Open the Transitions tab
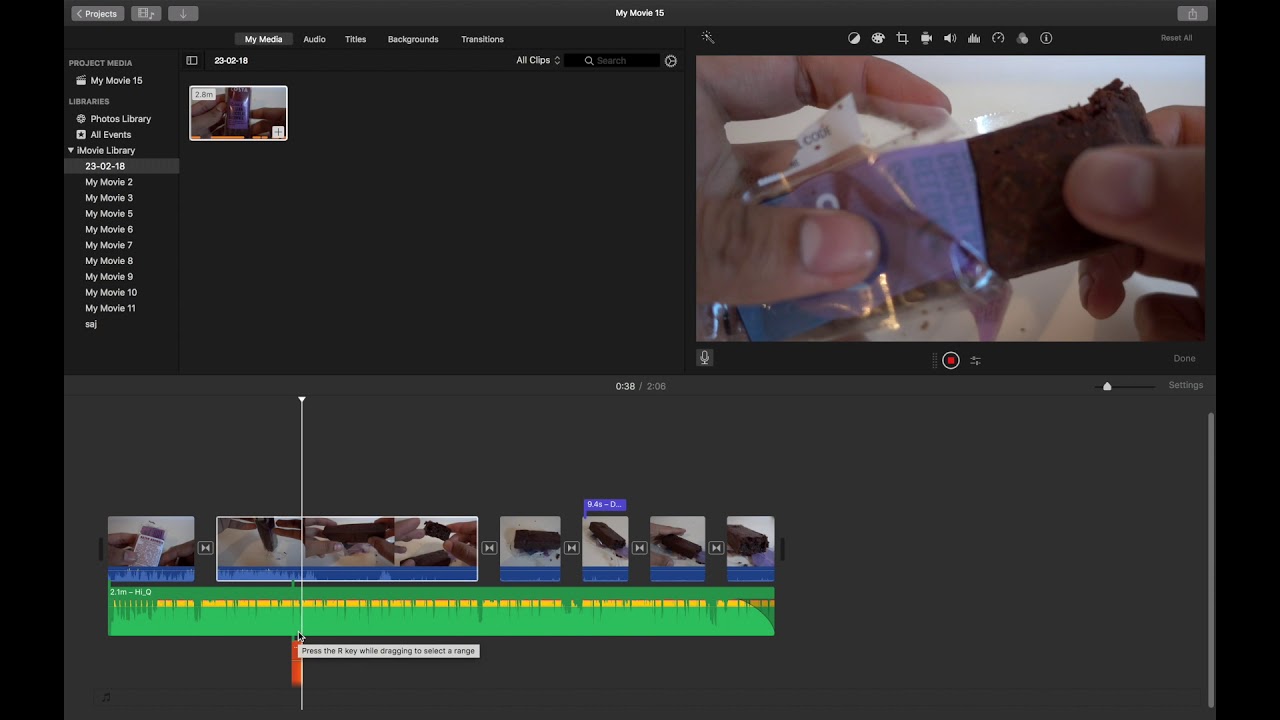Screen dimensions: 1280x720 click(x=482, y=39)
